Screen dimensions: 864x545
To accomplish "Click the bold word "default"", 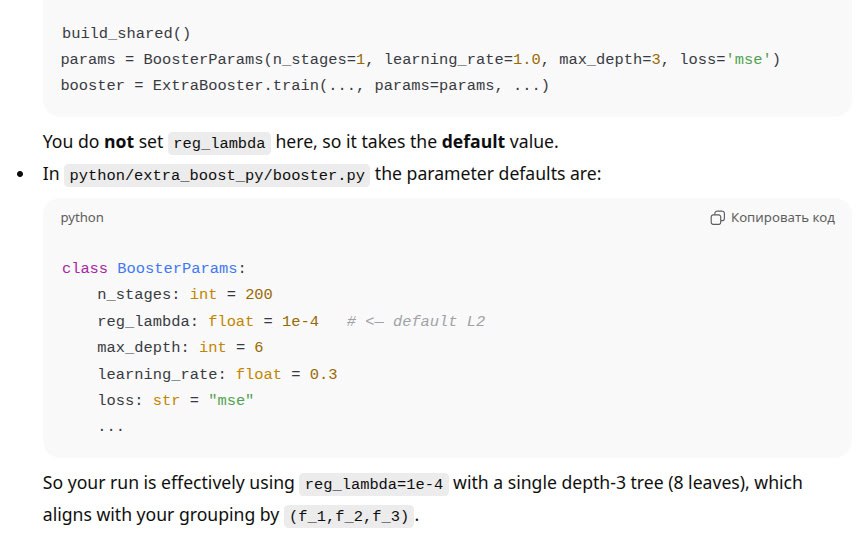I will (474, 142).
